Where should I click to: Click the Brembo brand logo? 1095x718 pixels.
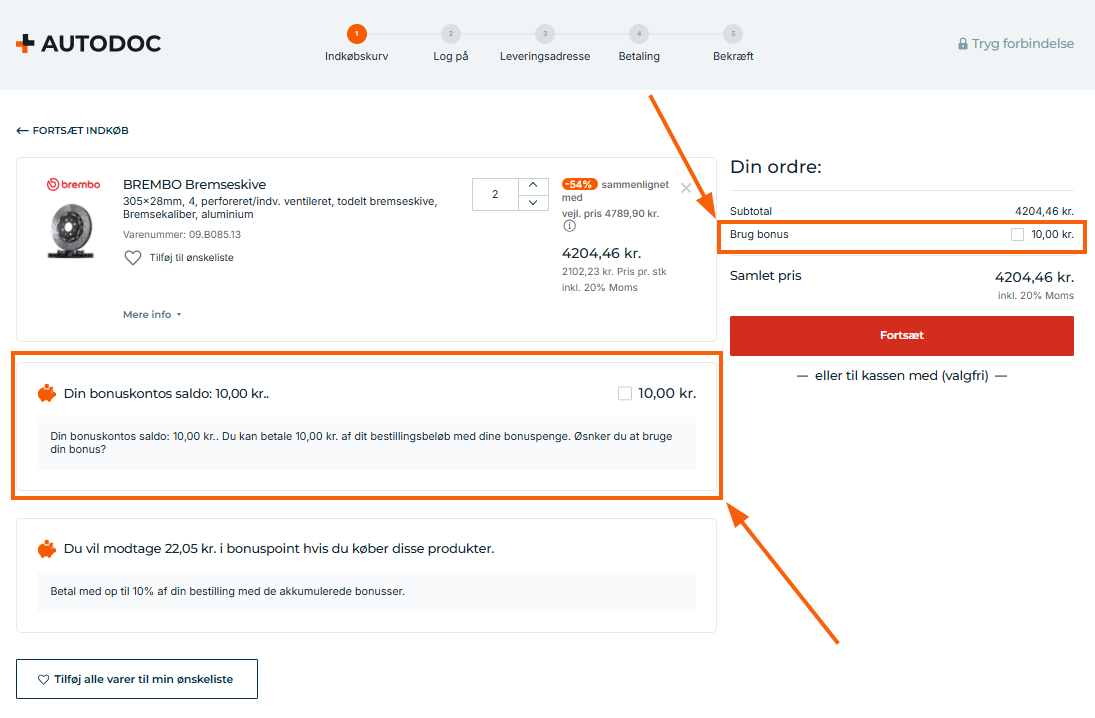(73, 184)
